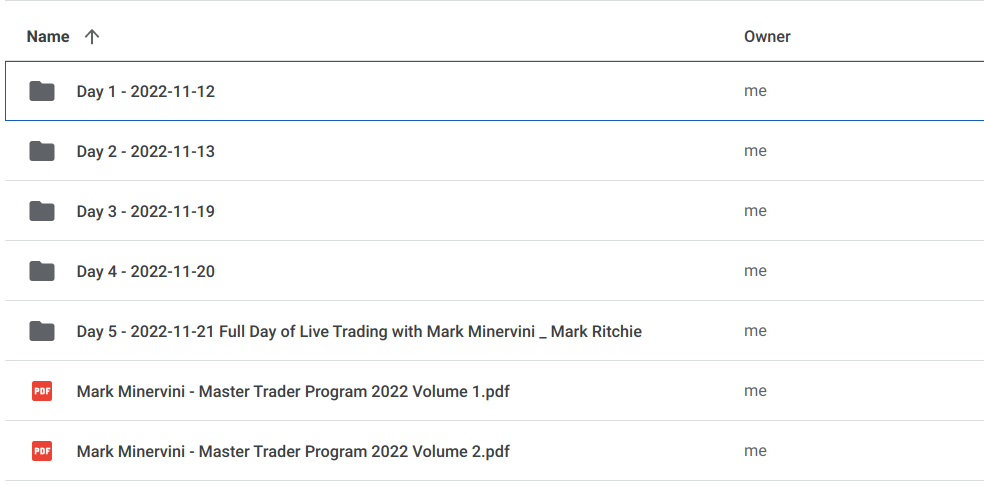
Task: Click the Volume 1 PDF file icon
Action: point(42,392)
